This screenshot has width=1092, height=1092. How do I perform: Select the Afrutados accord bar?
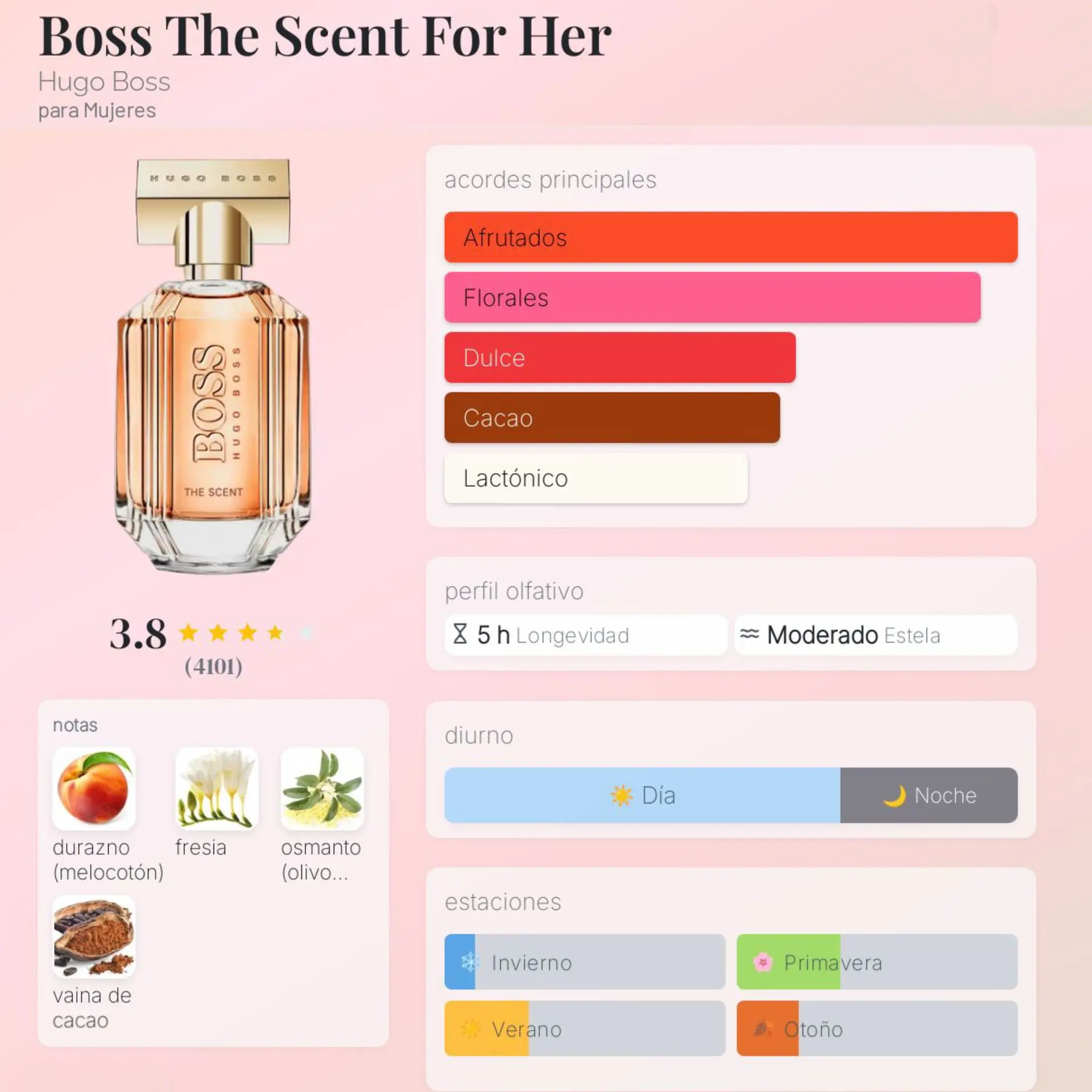click(x=731, y=237)
